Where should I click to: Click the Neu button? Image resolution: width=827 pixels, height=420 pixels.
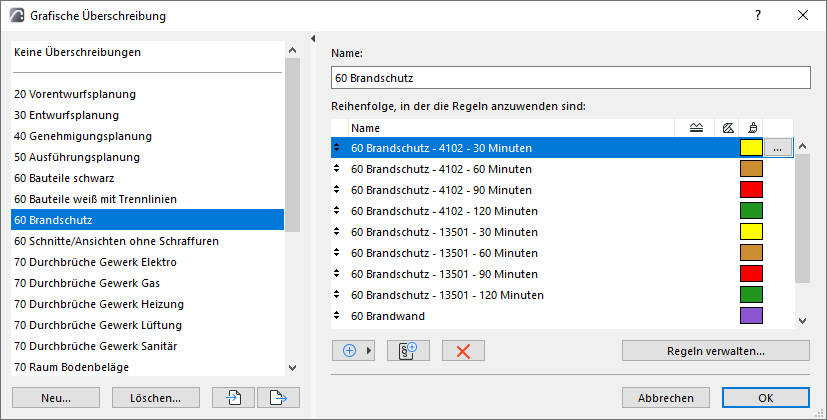point(56,397)
